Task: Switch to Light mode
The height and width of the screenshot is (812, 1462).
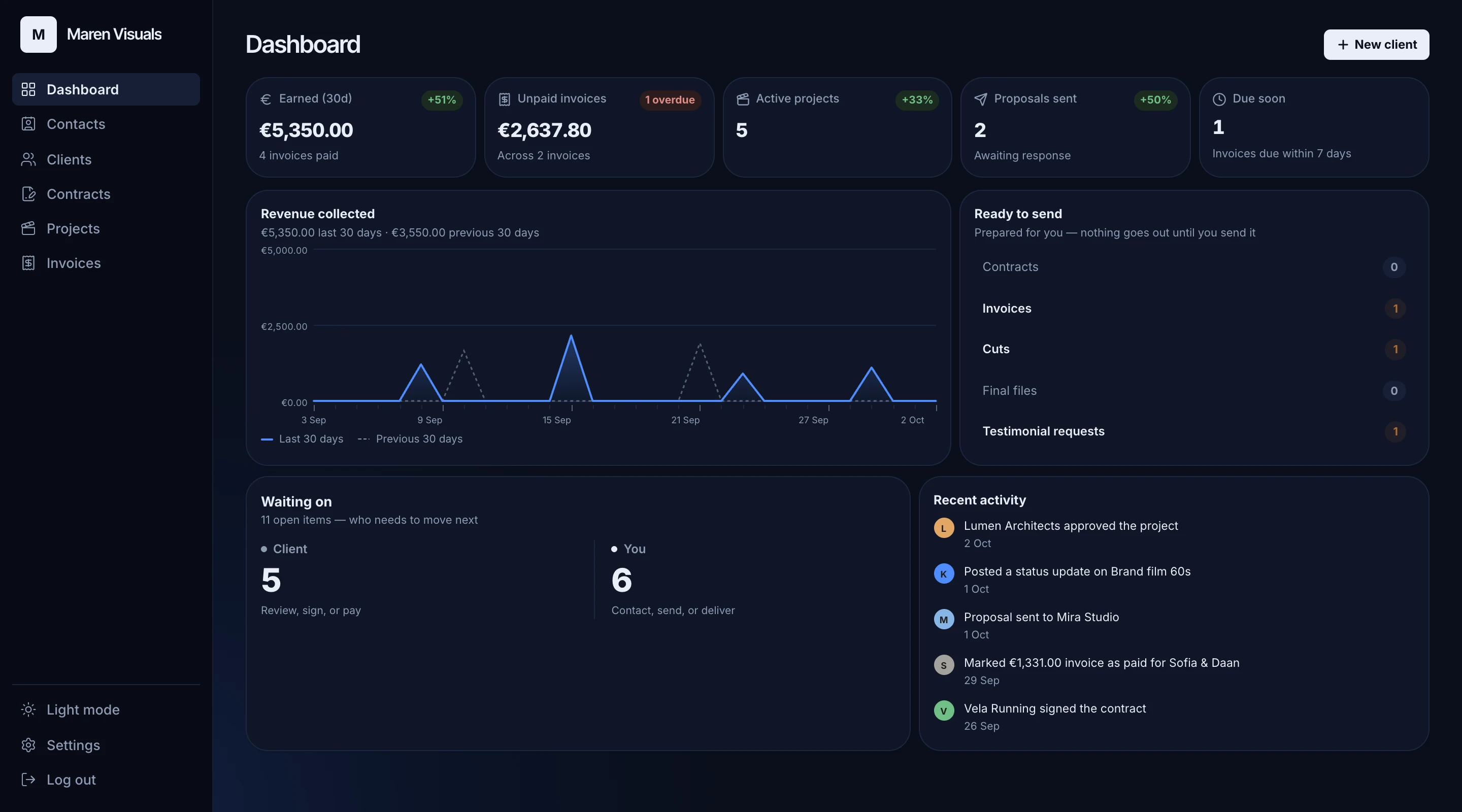Action: [x=106, y=710]
